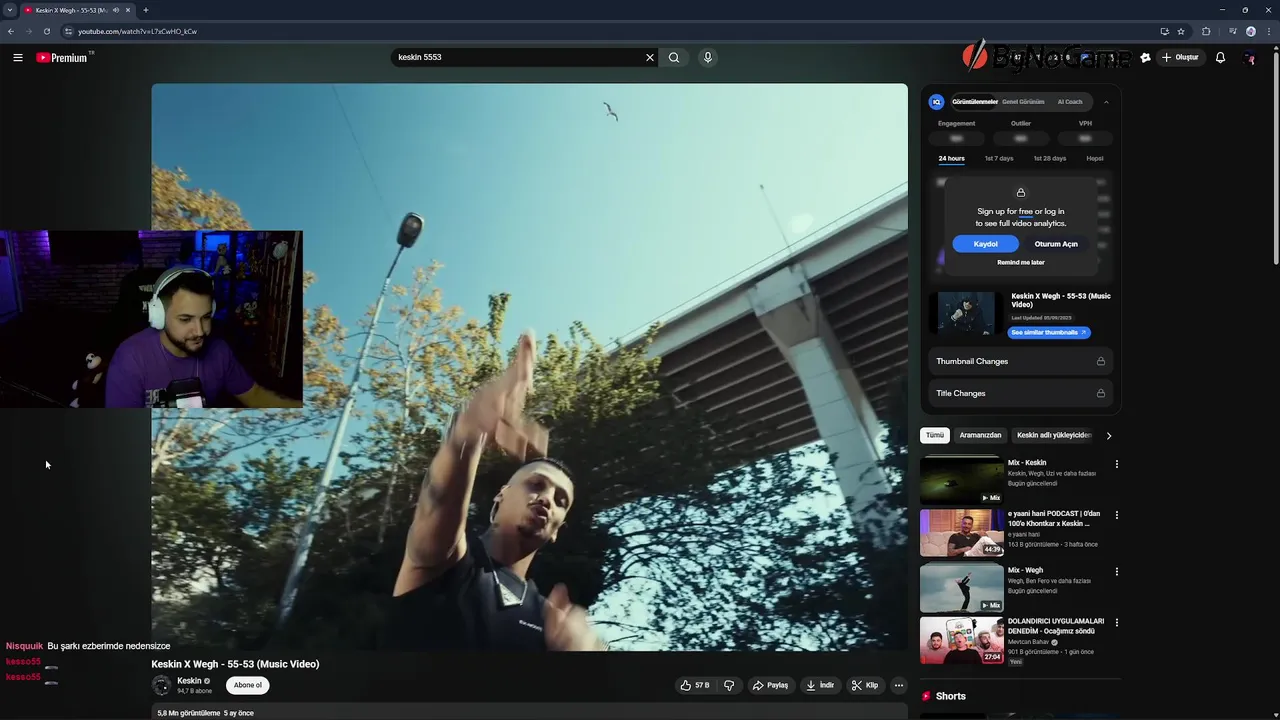Click the main video player to pause
Screen dimensions: 1280x720
529,367
